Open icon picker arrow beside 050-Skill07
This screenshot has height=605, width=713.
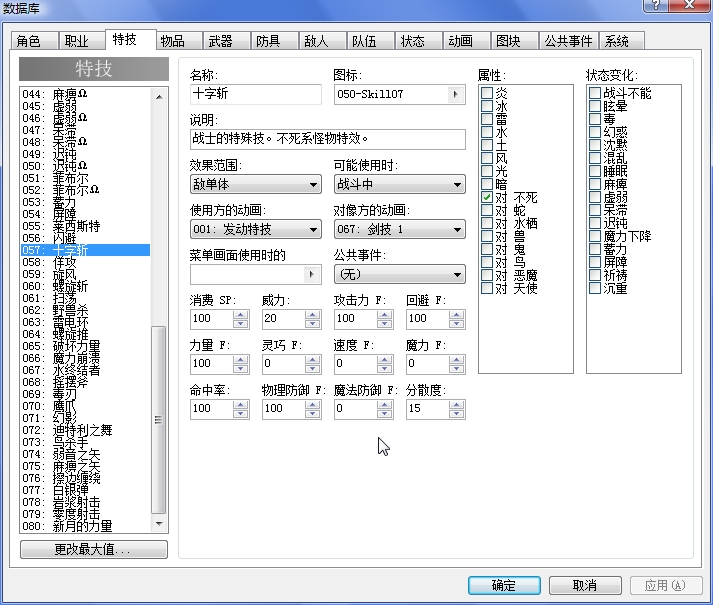[x=455, y=95]
